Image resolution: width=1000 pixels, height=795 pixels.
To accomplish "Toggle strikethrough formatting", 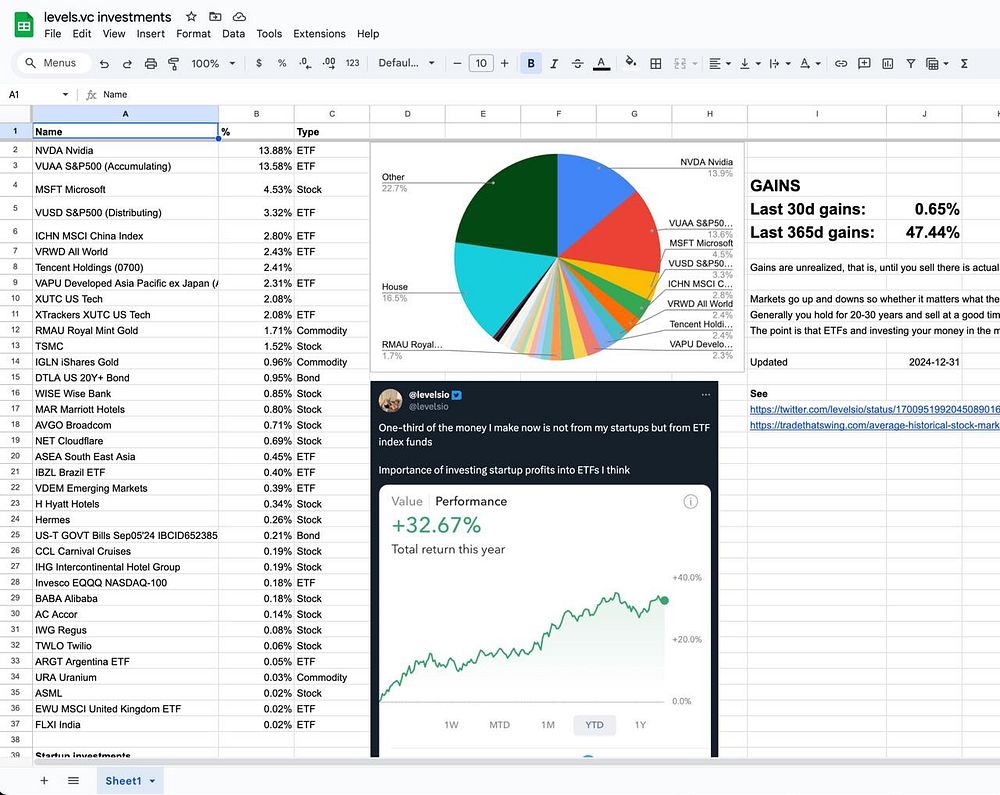I will 577,63.
